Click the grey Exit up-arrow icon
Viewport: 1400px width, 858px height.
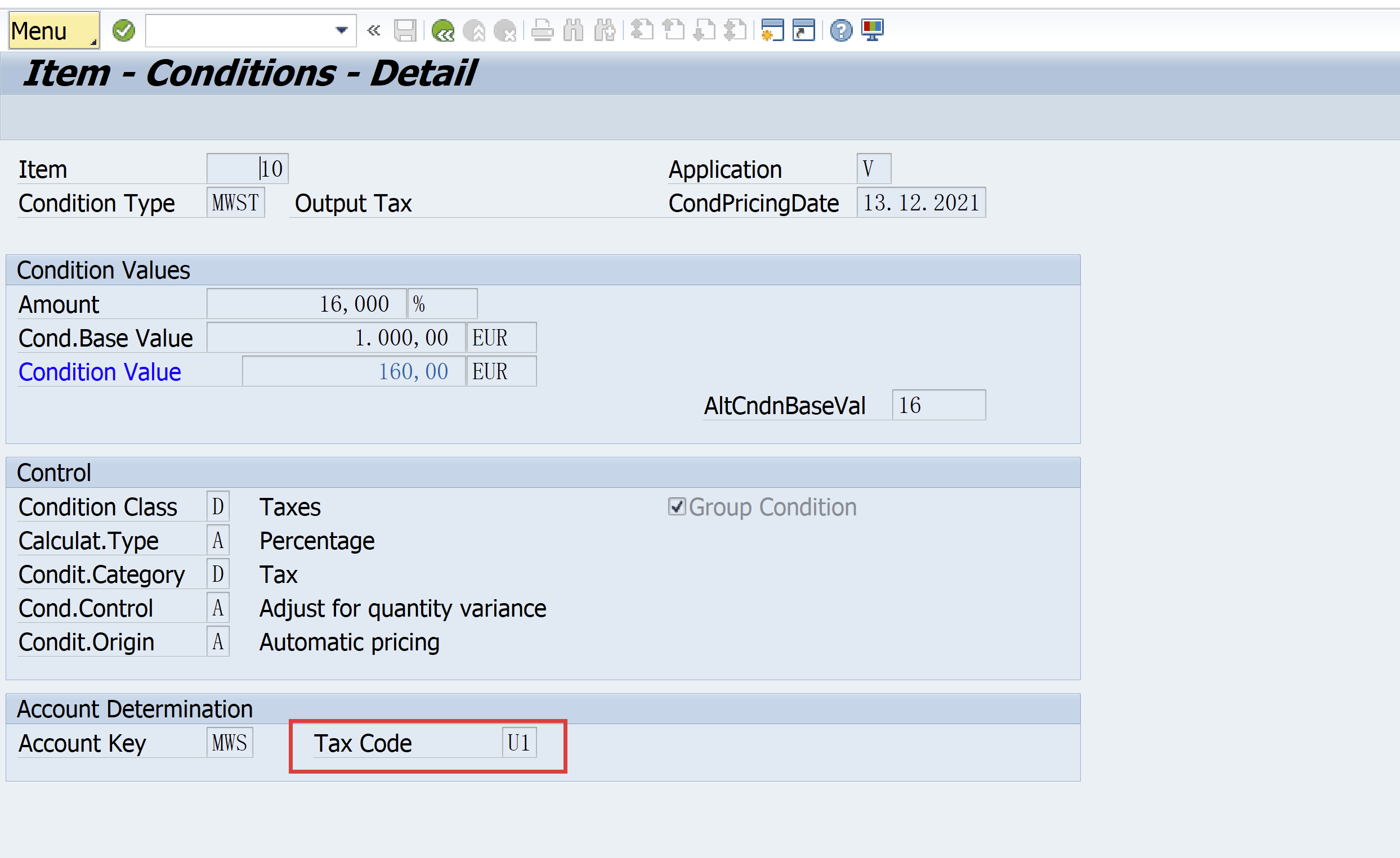[474, 31]
